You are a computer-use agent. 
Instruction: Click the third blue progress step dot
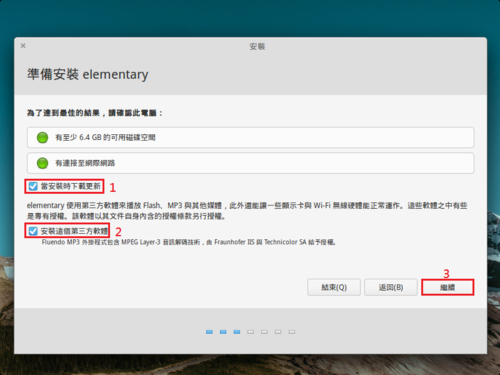[x=237, y=332]
